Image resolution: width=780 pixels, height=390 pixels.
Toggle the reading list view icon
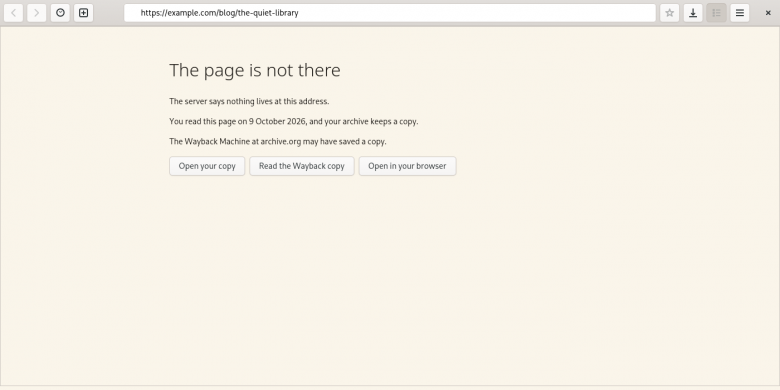(x=716, y=13)
